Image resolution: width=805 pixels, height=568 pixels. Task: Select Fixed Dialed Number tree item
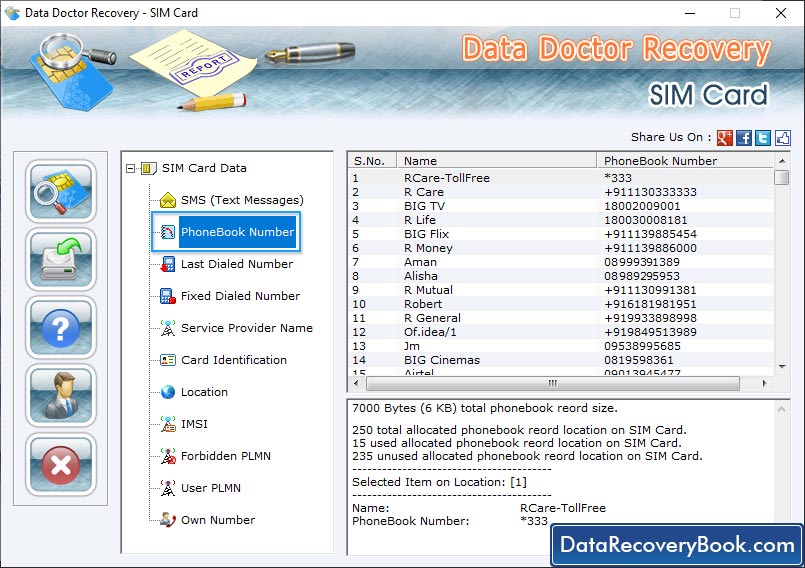point(240,296)
